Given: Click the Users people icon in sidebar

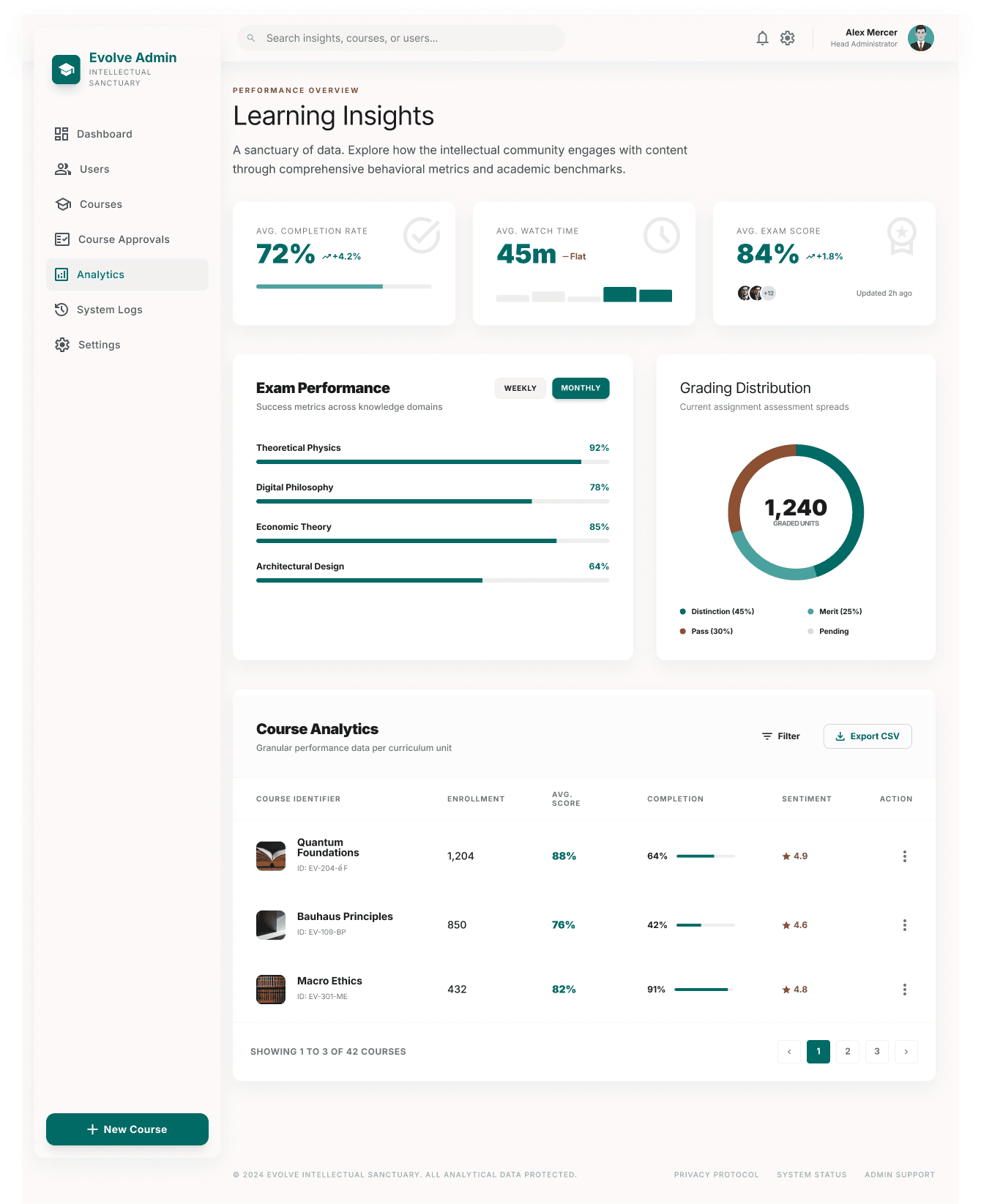Looking at the screenshot, I should pyautogui.click(x=63, y=169).
